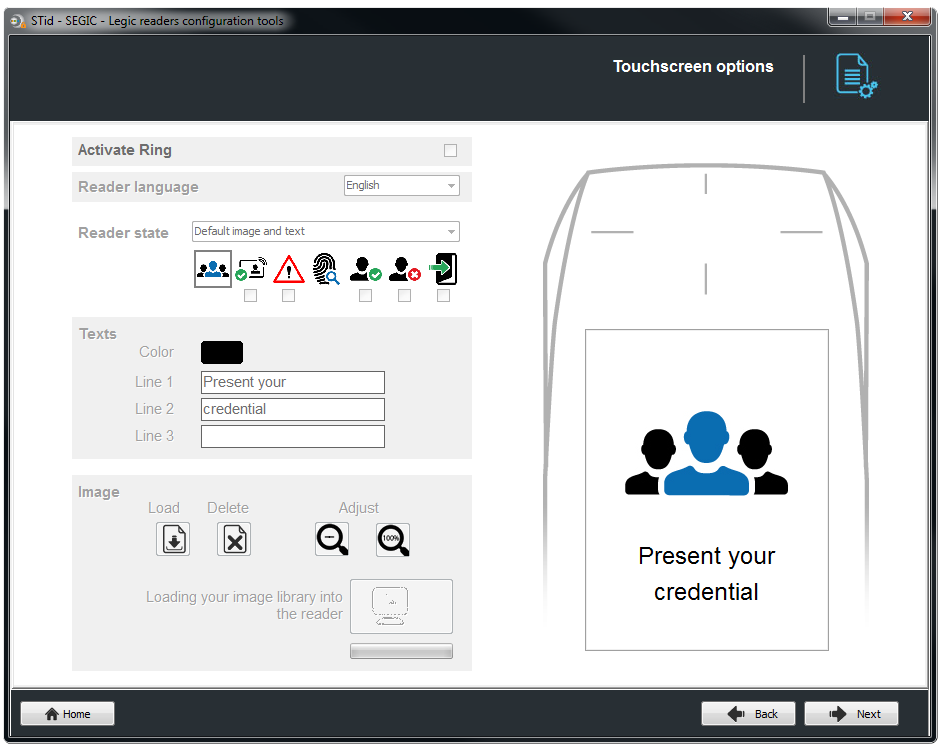The width and height of the screenshot is (941, 751).
Task: Minimize the SEGIC window
Action: [x=843, y=17]
